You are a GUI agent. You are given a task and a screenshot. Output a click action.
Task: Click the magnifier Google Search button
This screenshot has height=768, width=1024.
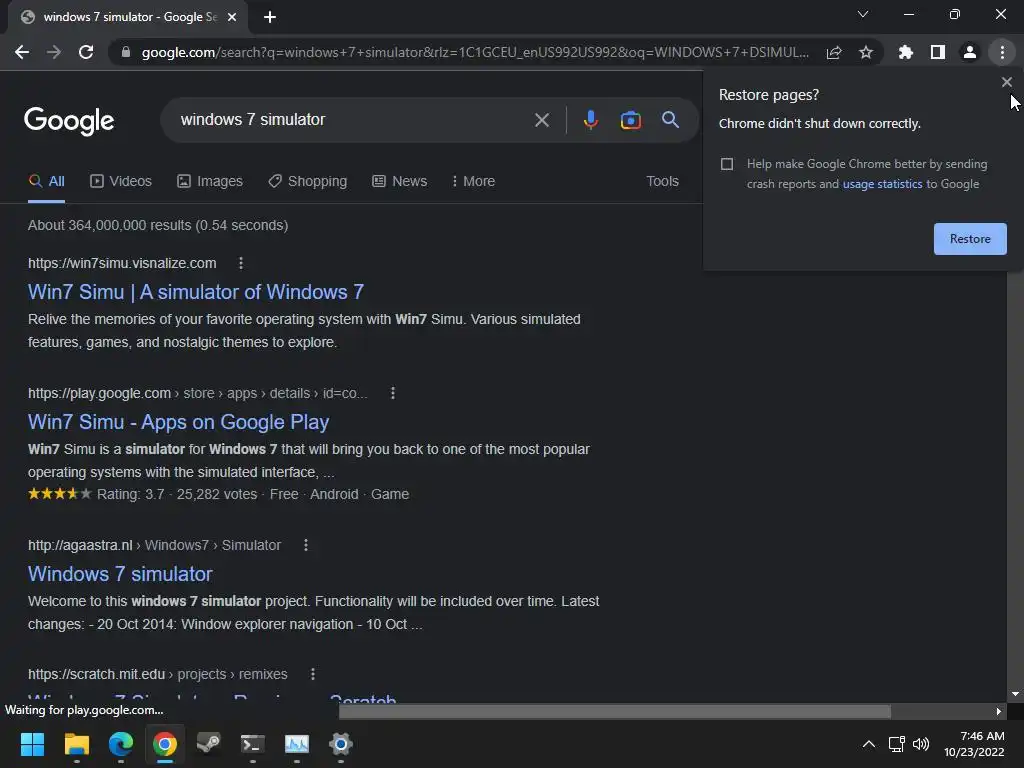click(670, 120)
